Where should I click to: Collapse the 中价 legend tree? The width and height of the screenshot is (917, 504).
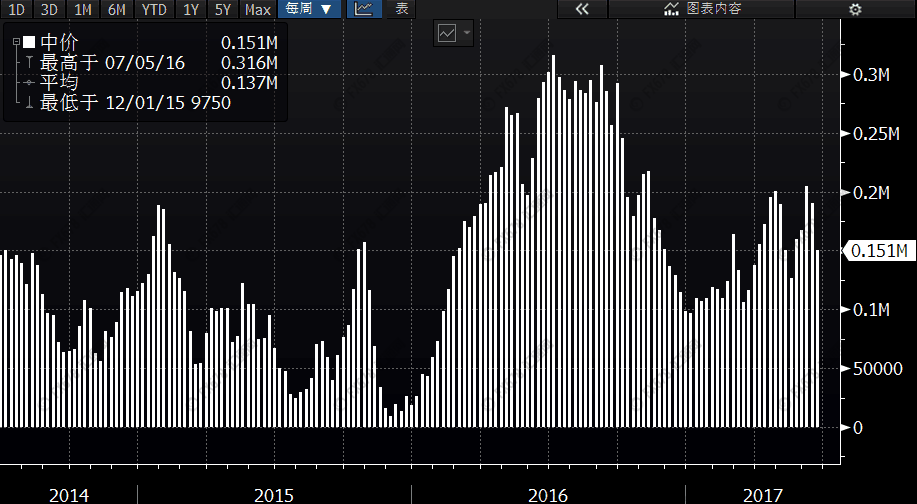click(16, 43)
